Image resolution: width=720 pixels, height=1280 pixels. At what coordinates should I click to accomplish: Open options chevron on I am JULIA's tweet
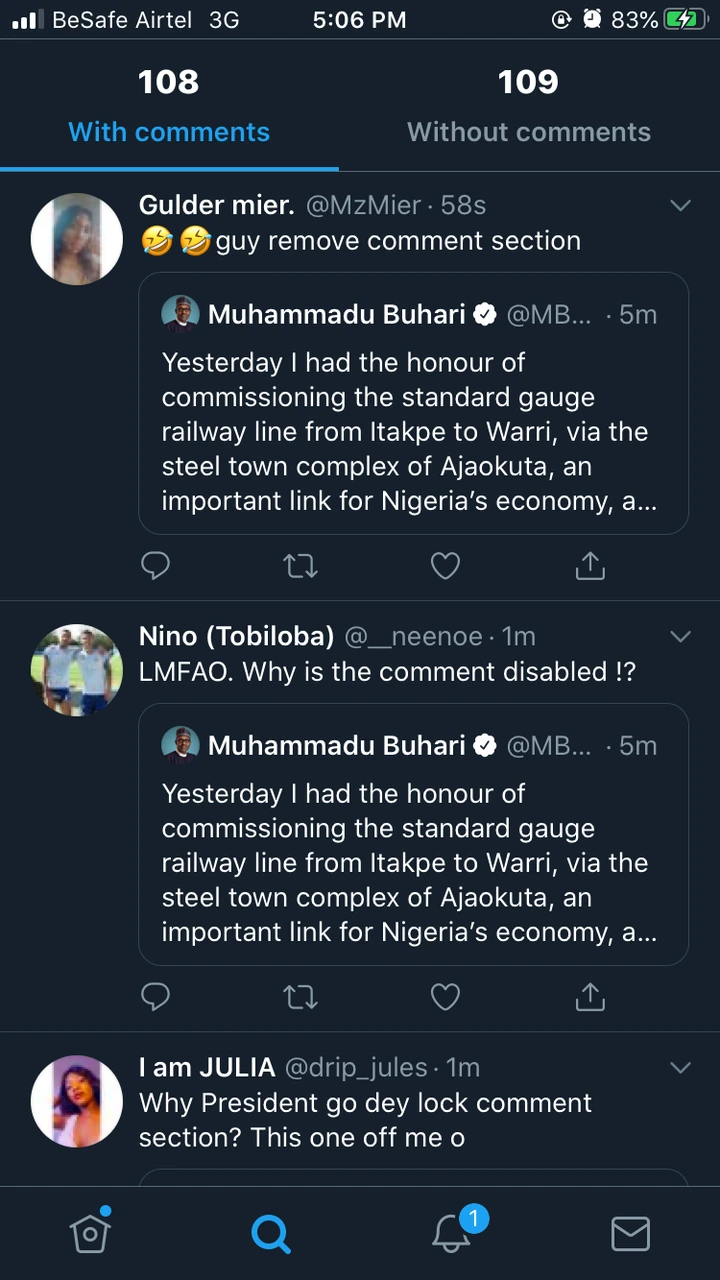click(x=680, y=1068)
